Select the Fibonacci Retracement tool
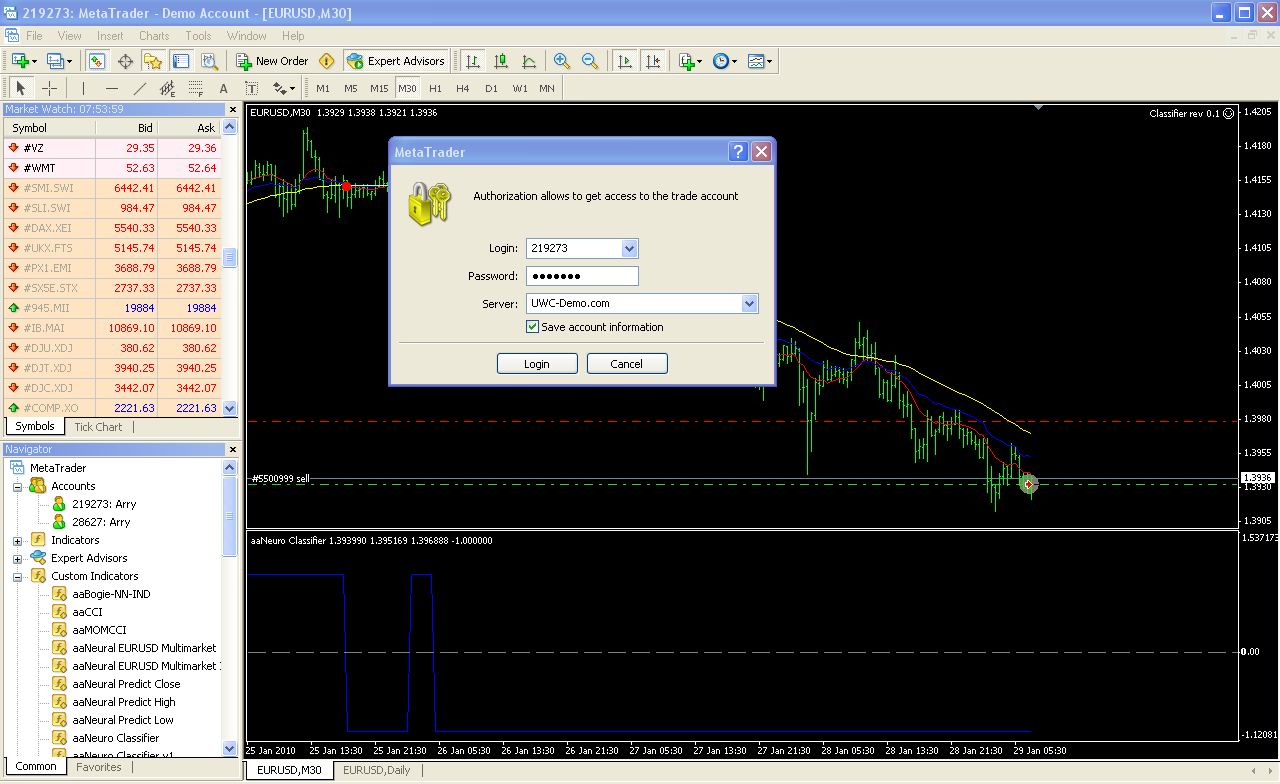1280x784 pixels. point(196,88)
